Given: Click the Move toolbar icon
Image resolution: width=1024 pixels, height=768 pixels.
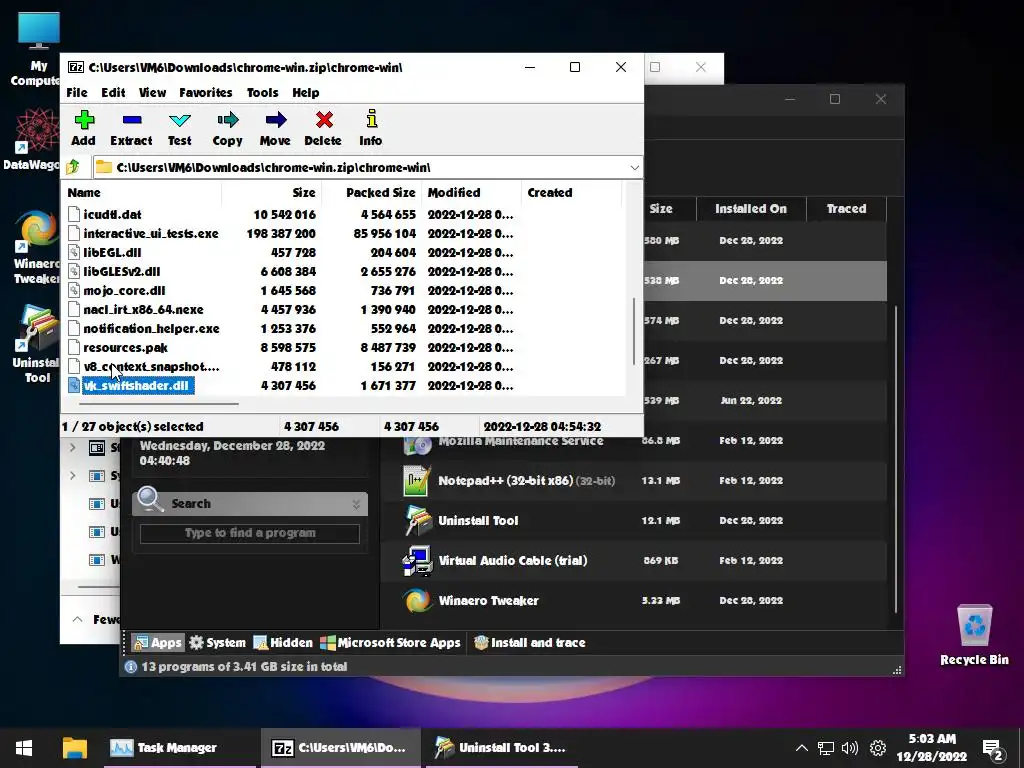Looking at the screenshot, I should pos(275,129).
